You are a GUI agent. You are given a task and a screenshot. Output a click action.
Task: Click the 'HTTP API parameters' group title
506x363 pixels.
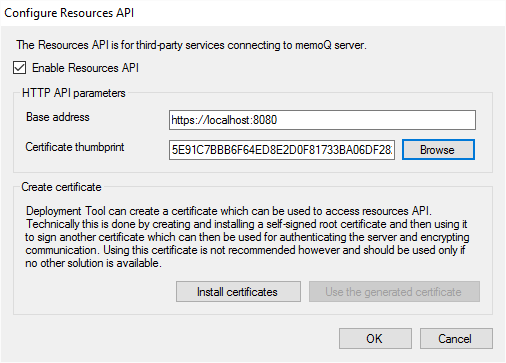(x=74, y=93)
